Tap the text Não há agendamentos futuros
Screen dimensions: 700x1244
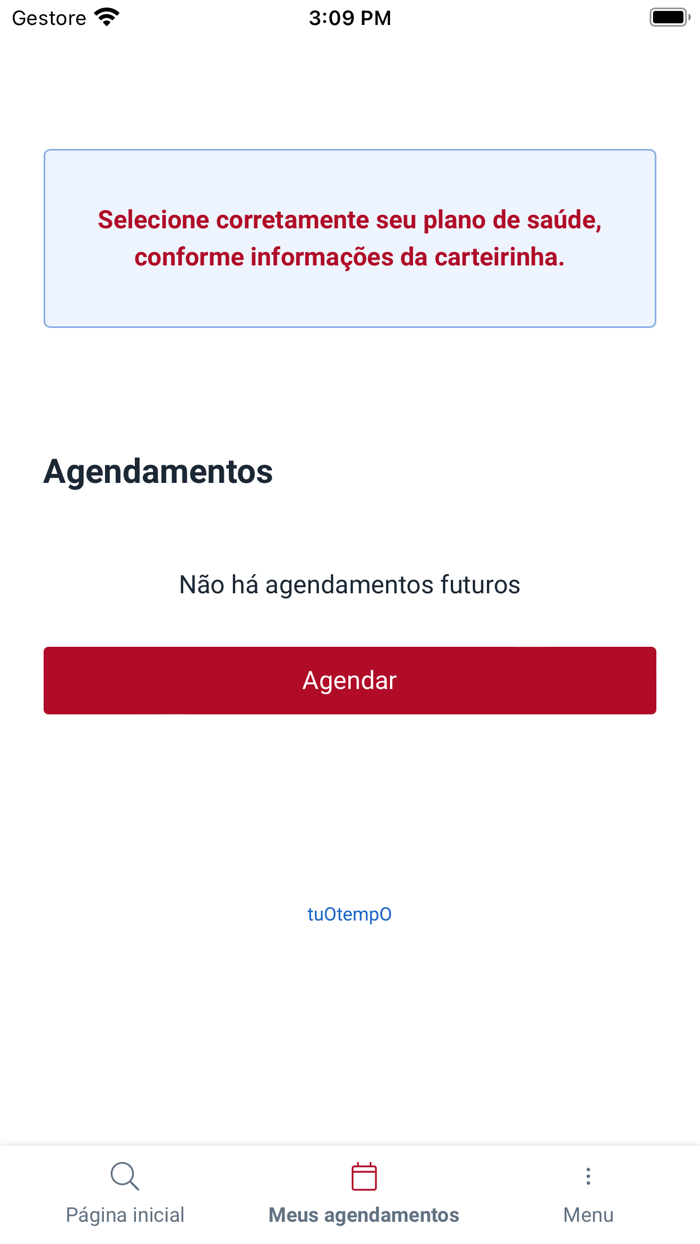pyautogui.click(x=349, y=584)
